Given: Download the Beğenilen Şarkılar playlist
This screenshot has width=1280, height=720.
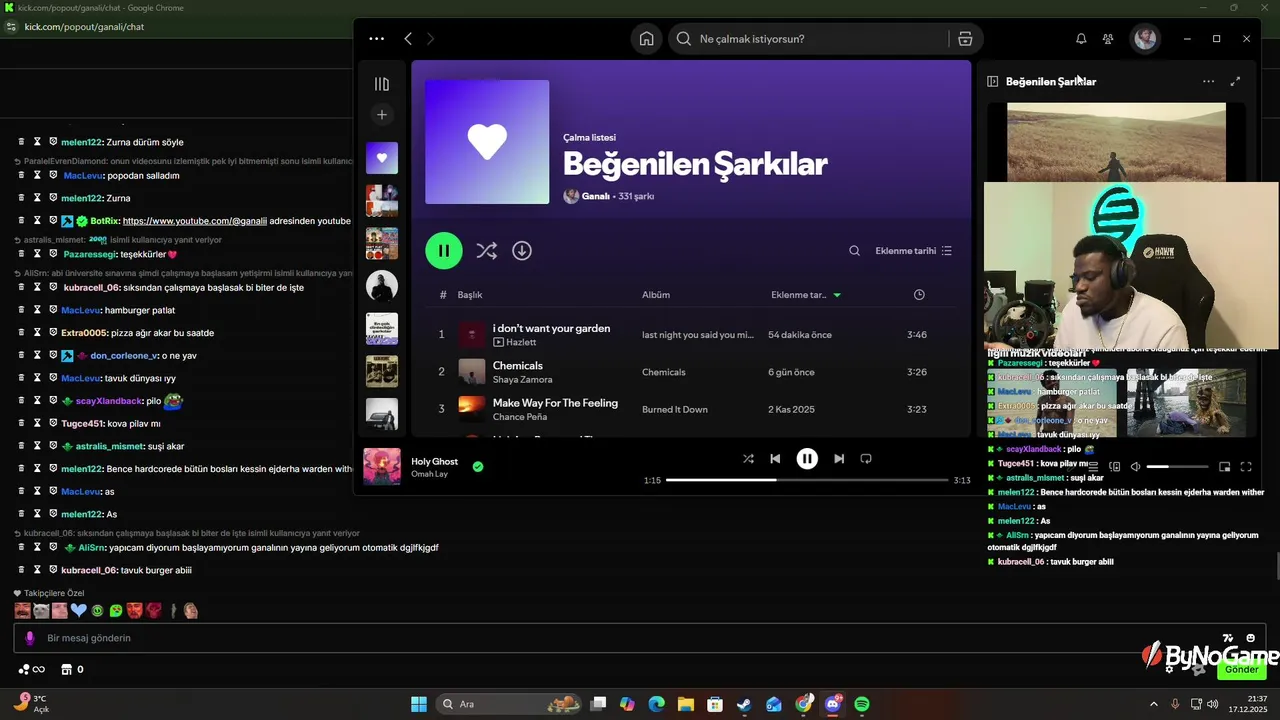Looking at the screenshot, I should [x=522, y=251].
